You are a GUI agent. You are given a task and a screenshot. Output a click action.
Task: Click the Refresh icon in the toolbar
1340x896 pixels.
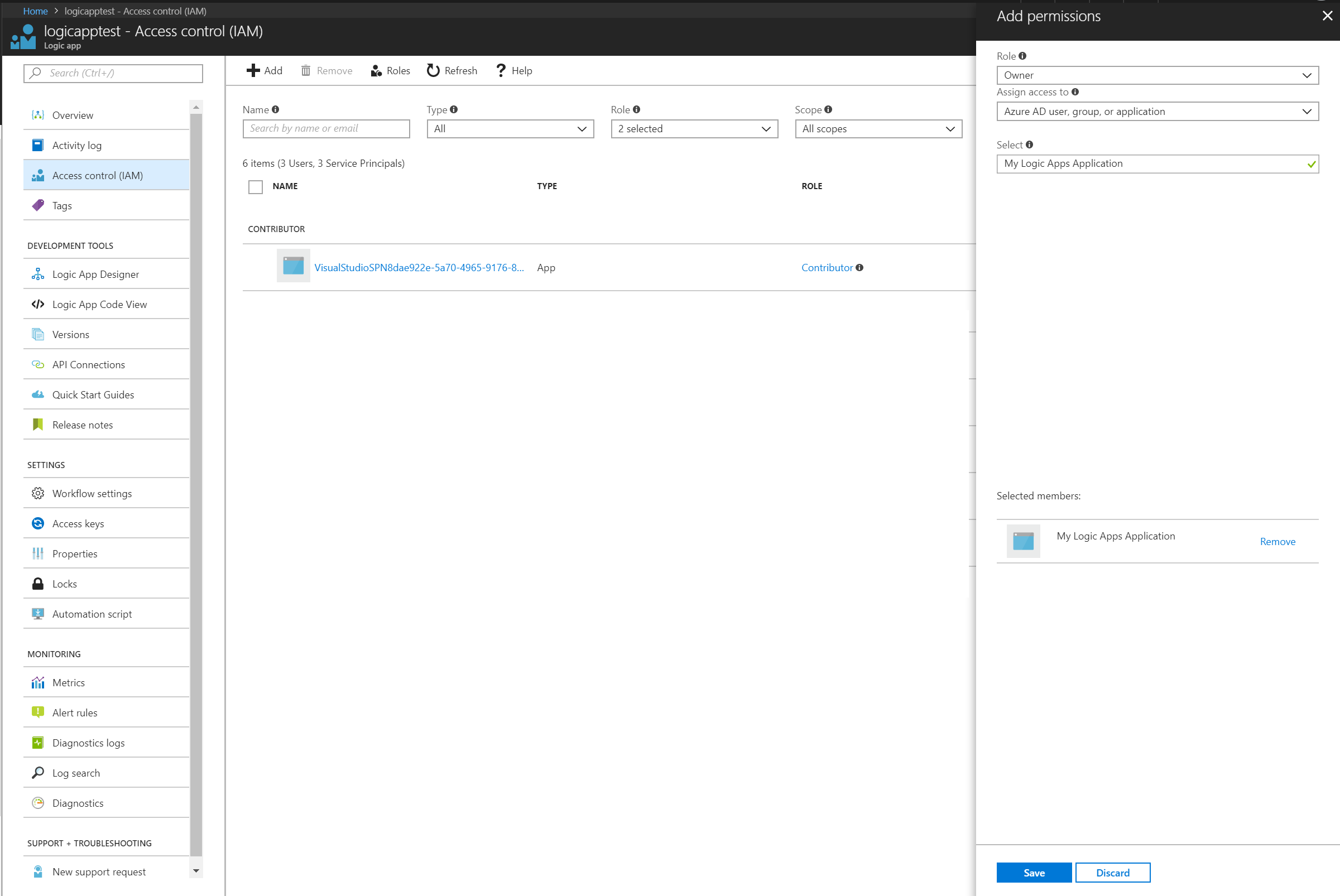[x=433, y=70]
